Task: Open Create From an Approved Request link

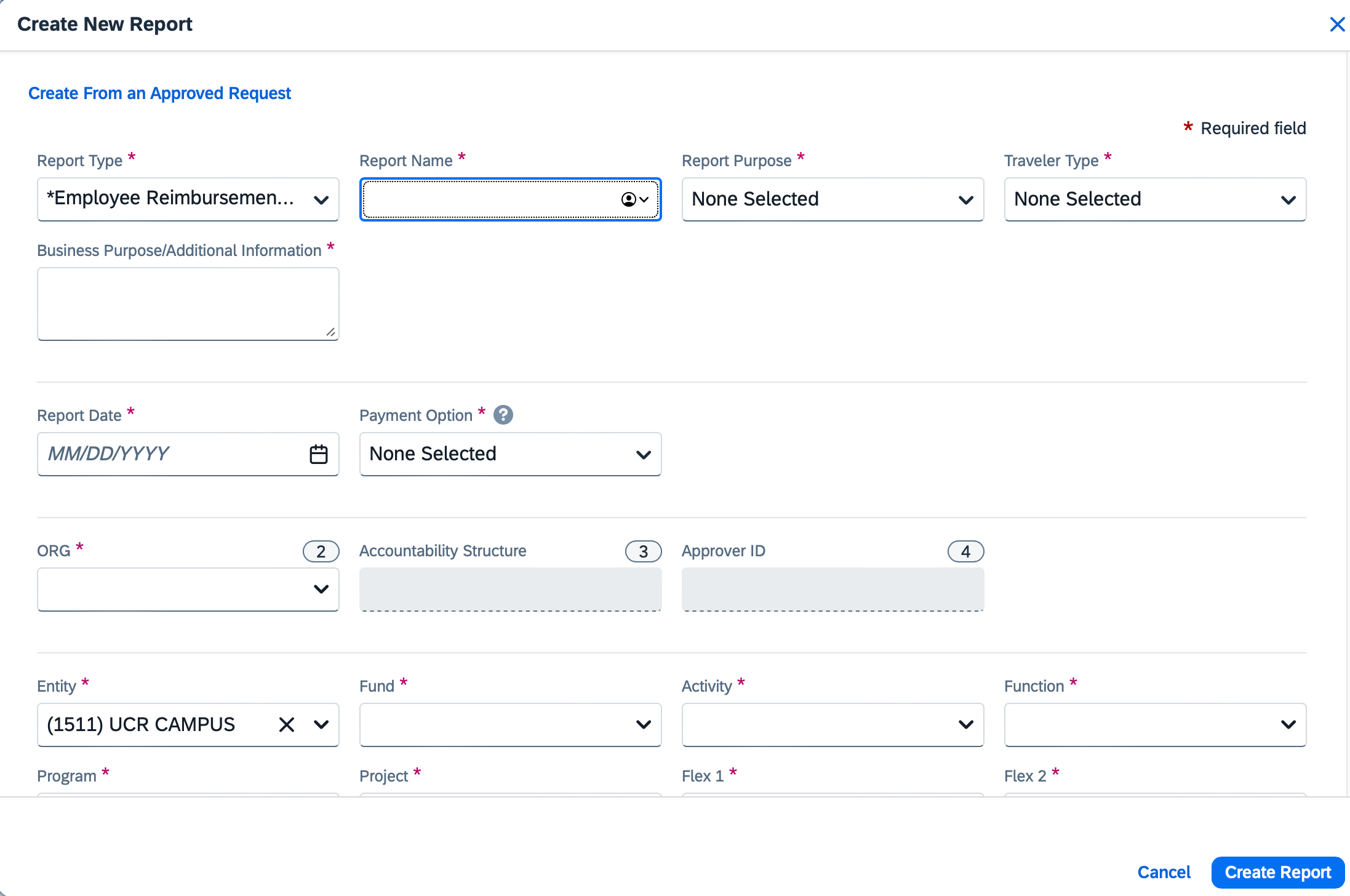Action: coord(159,93)
